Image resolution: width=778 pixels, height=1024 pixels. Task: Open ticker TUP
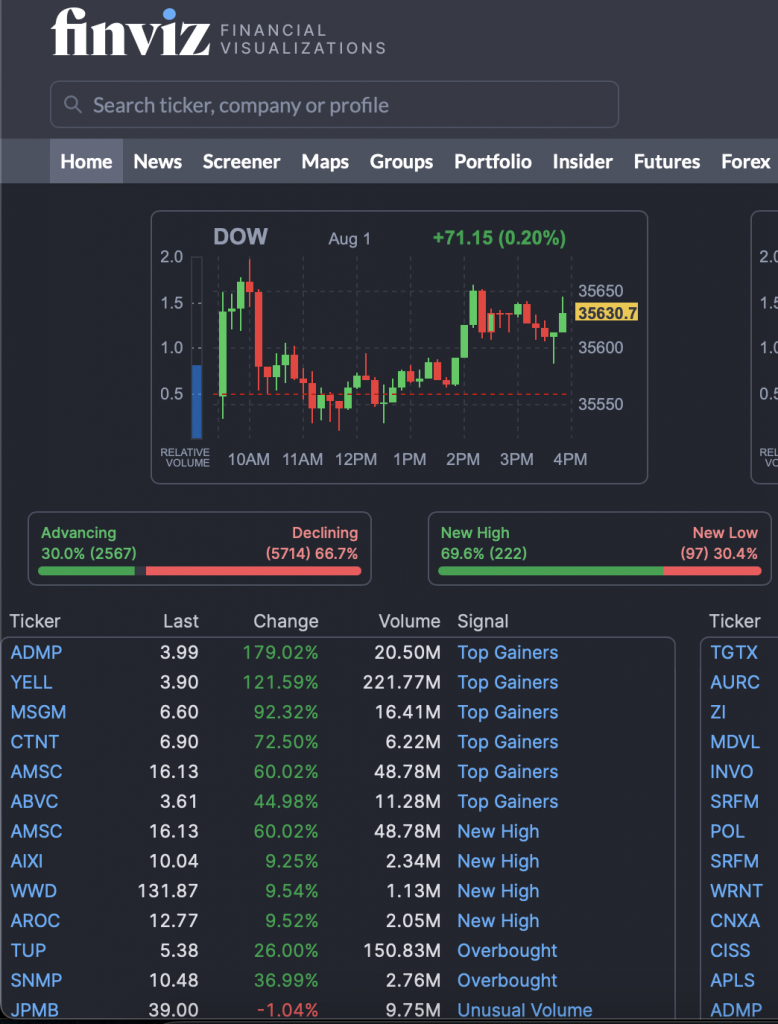click(x=28, y=950)
